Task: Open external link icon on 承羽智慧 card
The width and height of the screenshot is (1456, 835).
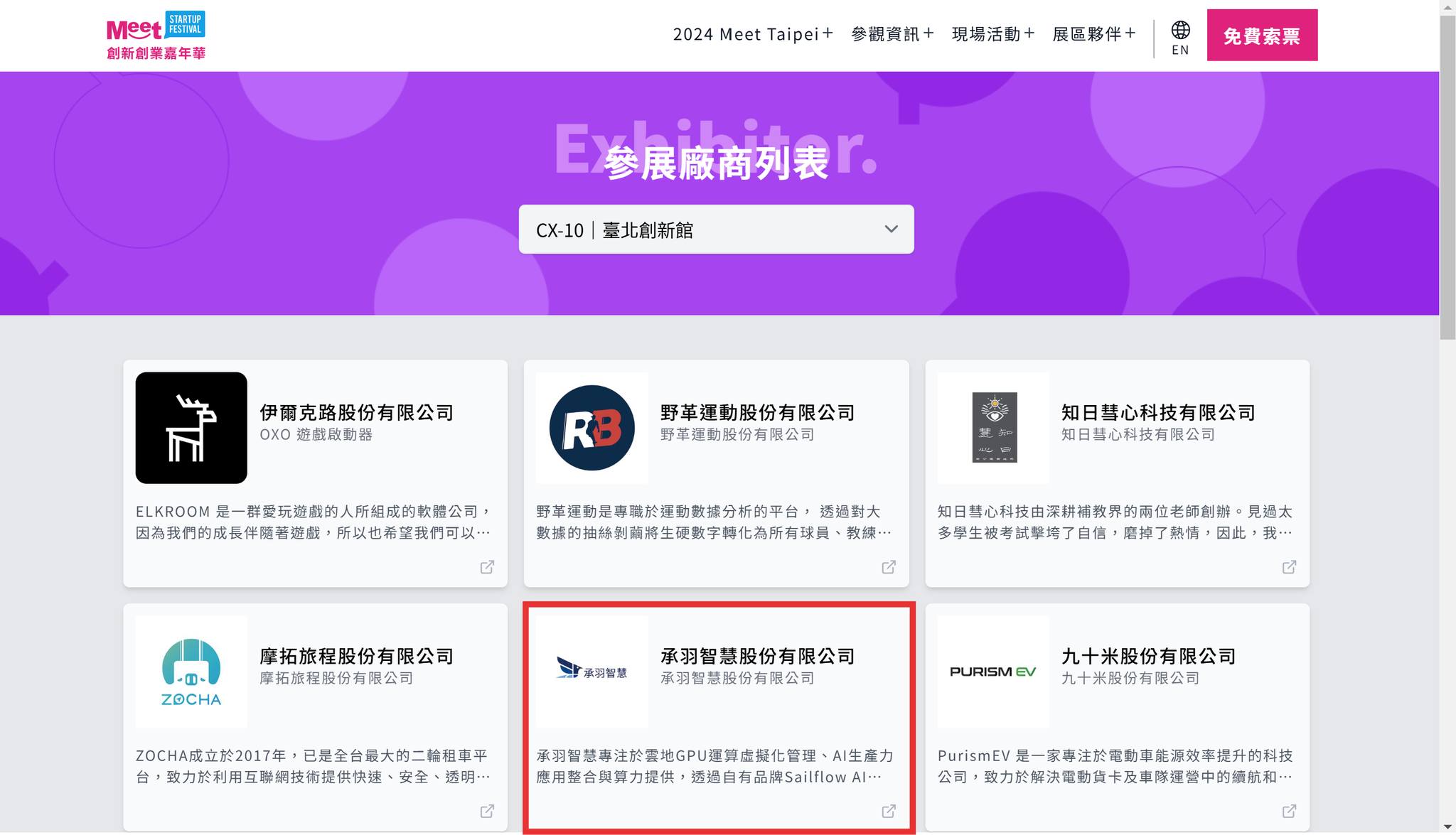Action: [x=889, y=811]
